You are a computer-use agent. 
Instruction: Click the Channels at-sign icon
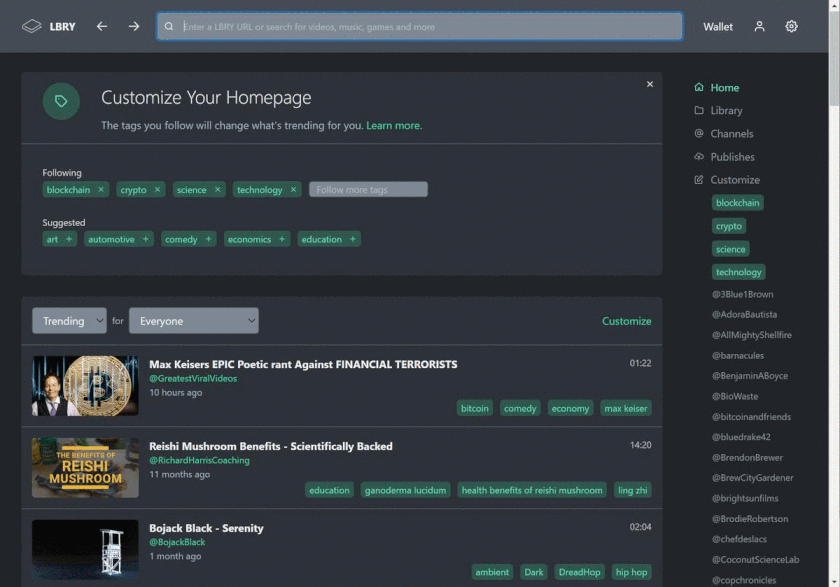point(699,133)
